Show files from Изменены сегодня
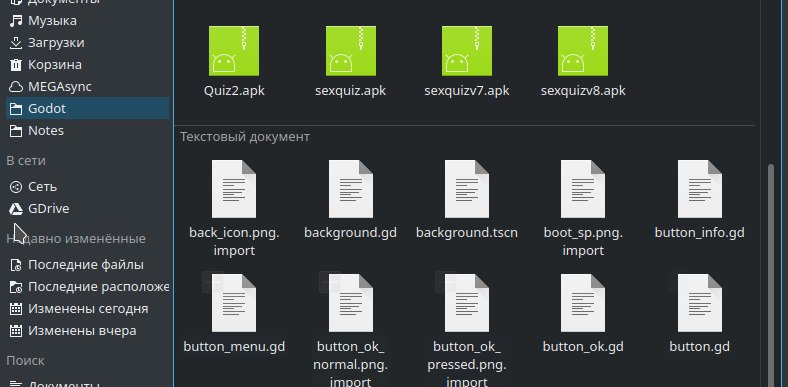This screenshot has height=387, width=788. point(87,309)
